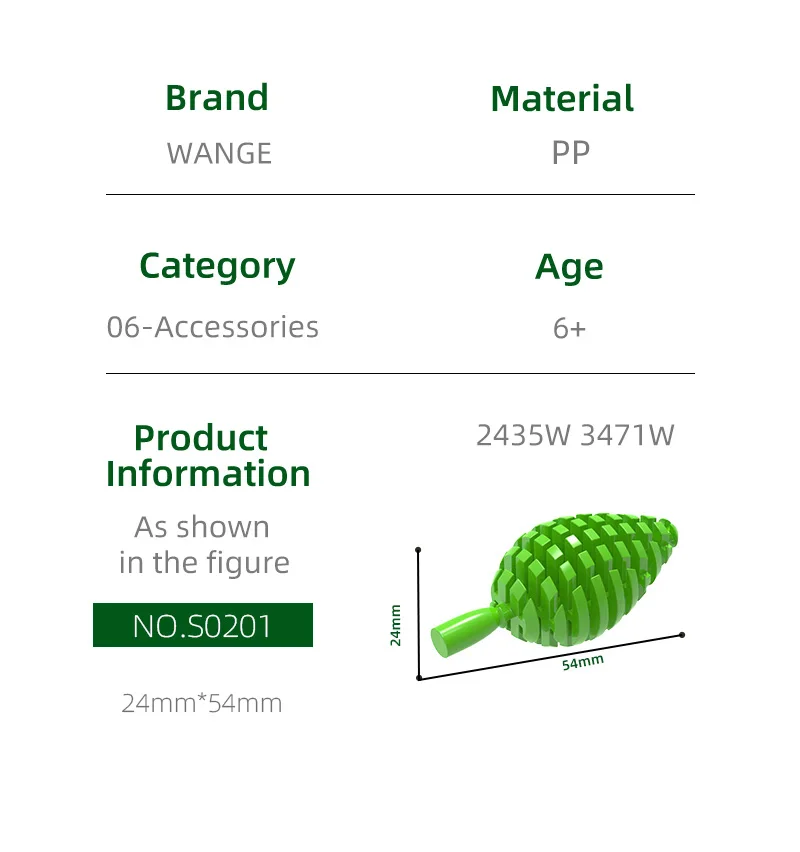Screen dimensions: 800x852
Task: Click the dot at the right end of the 54mm line
Action: click(682, 634)
